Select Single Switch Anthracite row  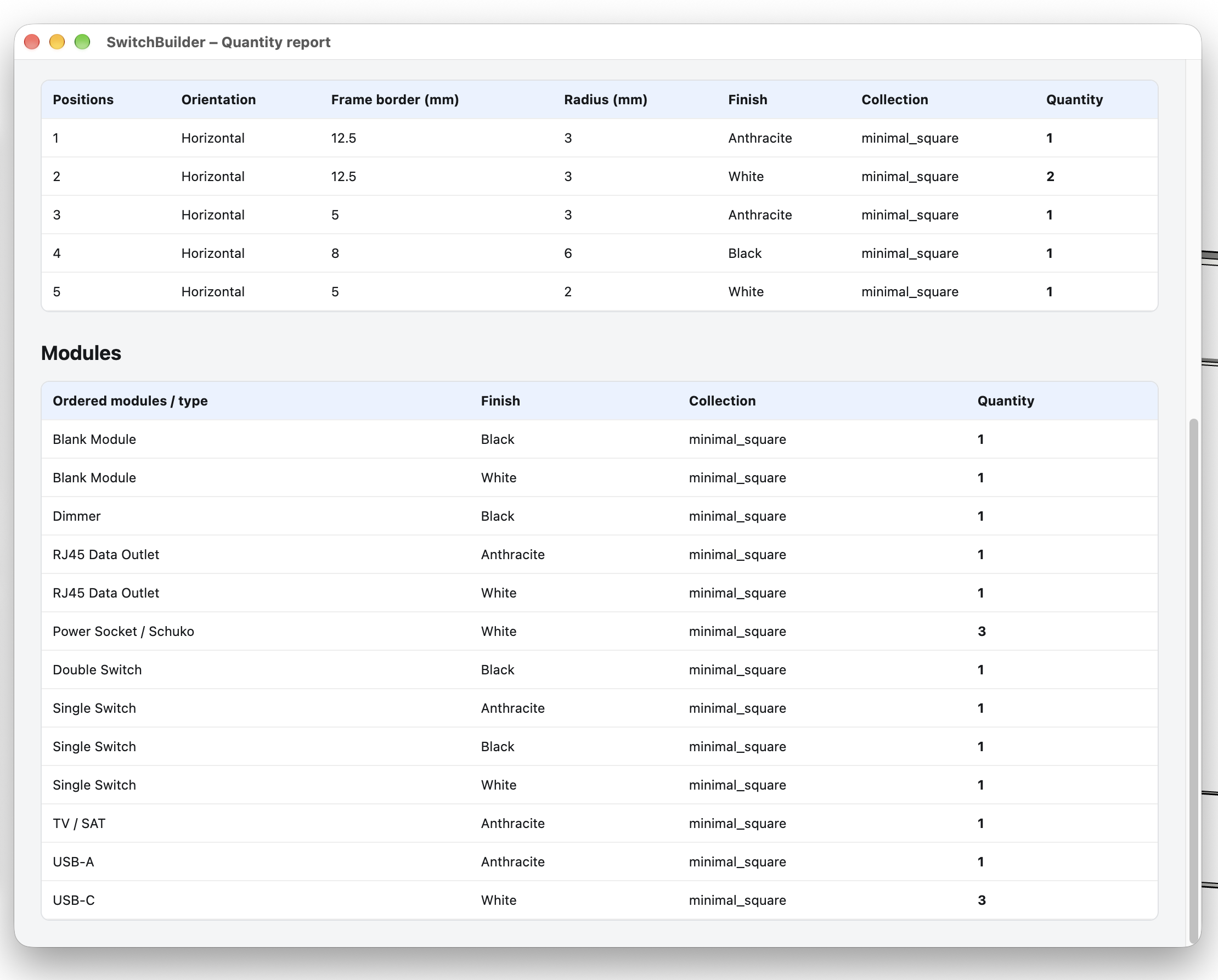click(x=599, y=708)
